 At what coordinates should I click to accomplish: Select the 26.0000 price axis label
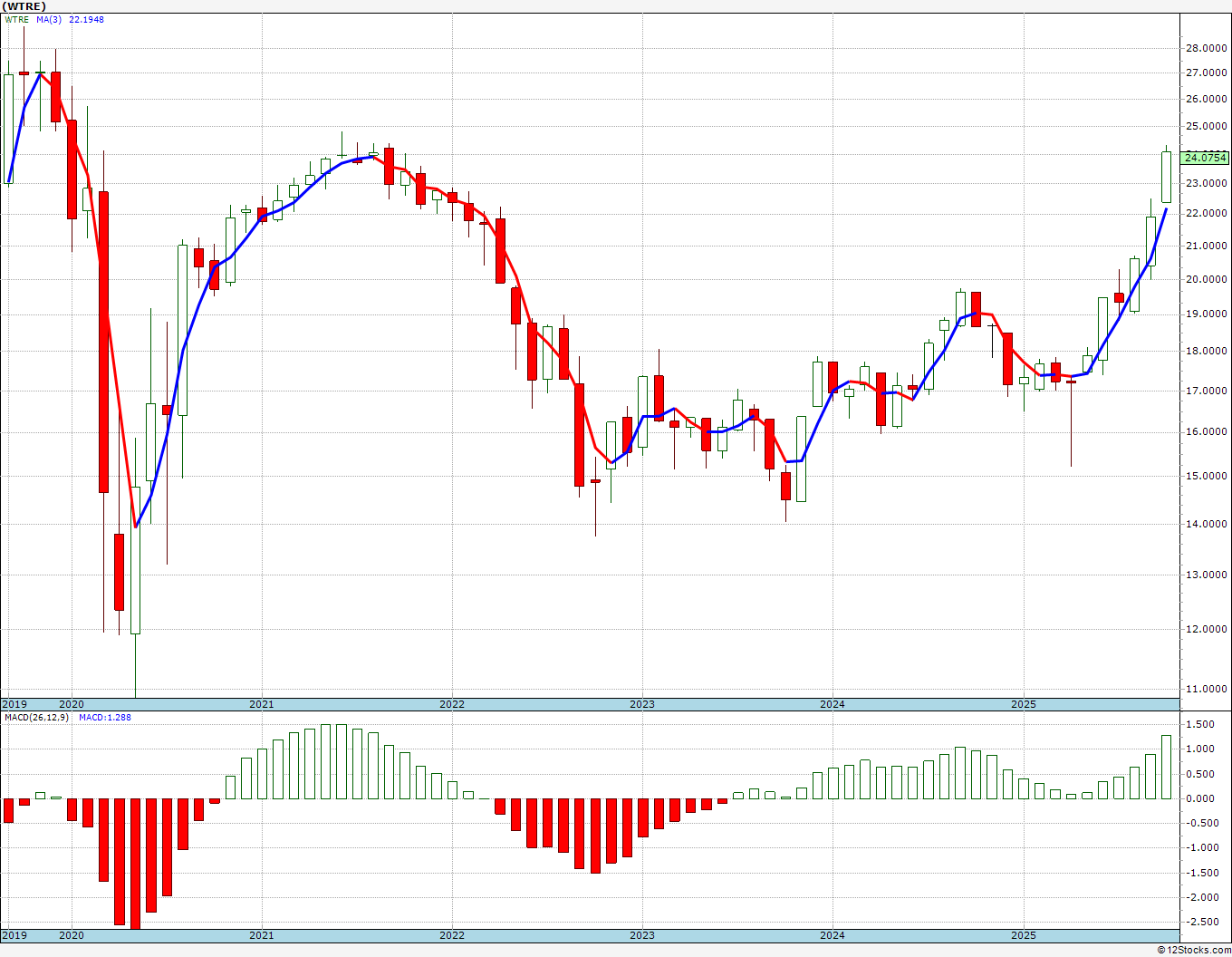[1206, 99]
